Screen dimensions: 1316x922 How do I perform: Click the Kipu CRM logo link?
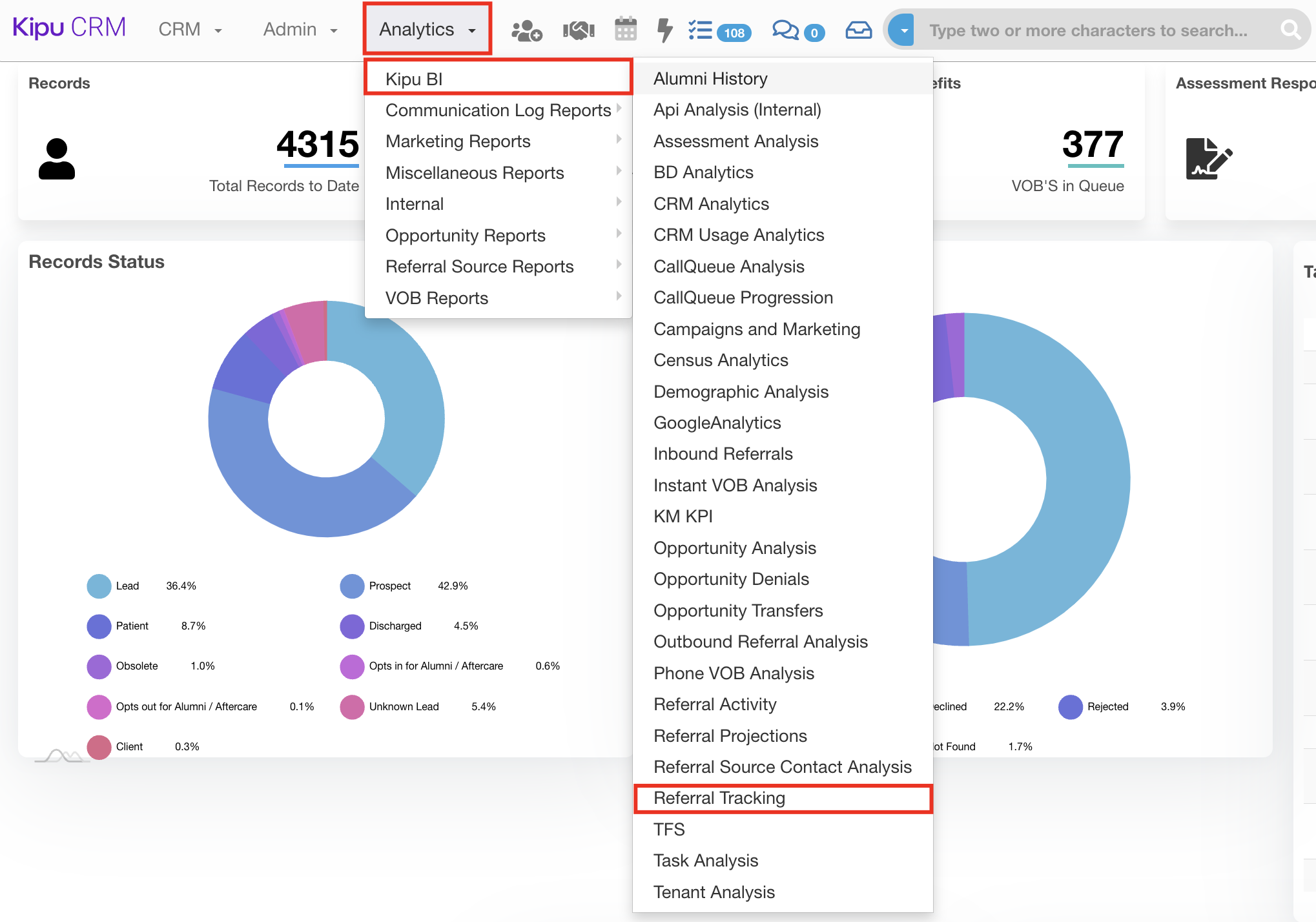pyautogui.click(x=69, y=28)
